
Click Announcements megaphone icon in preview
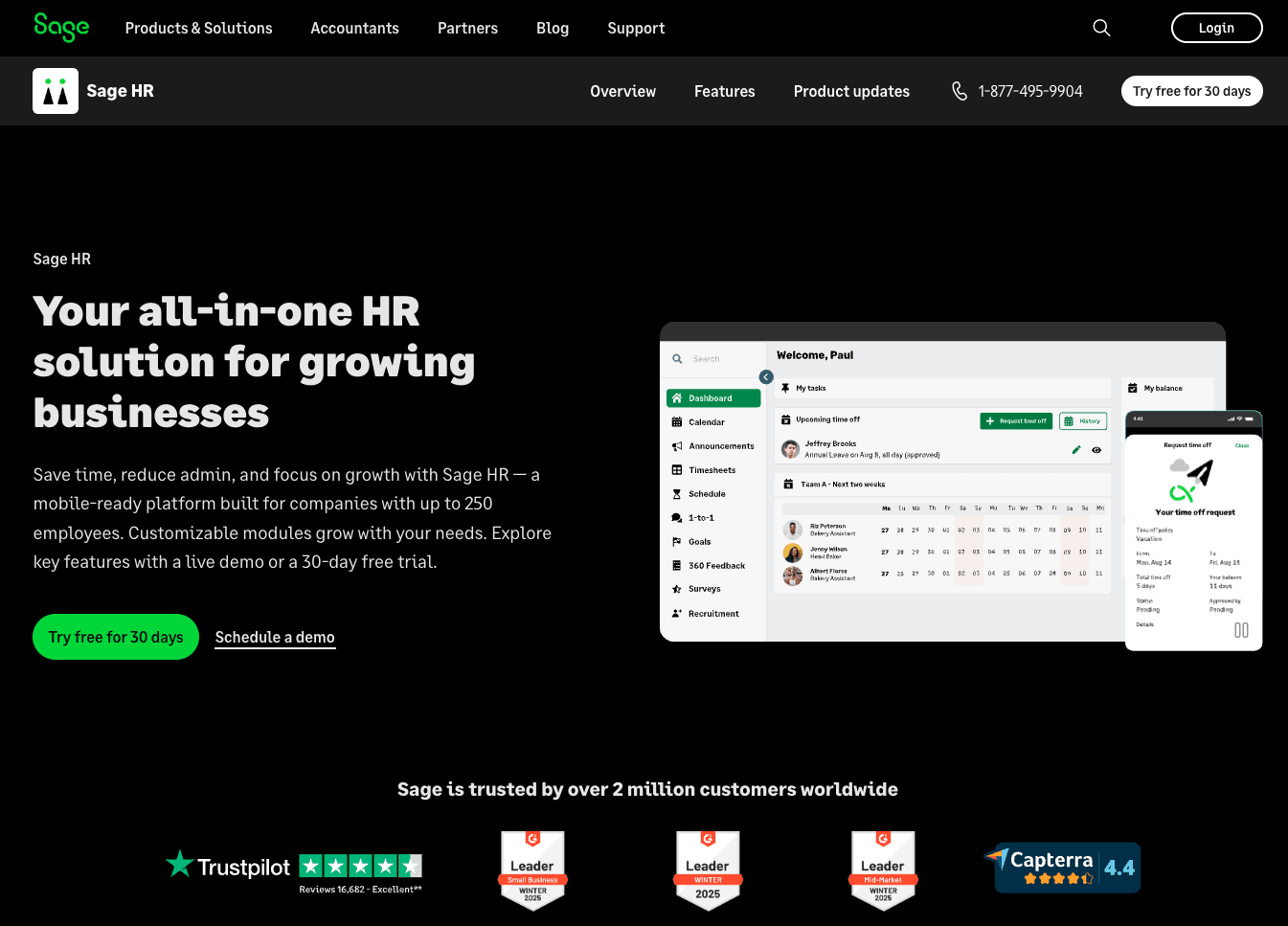point(677,446)
